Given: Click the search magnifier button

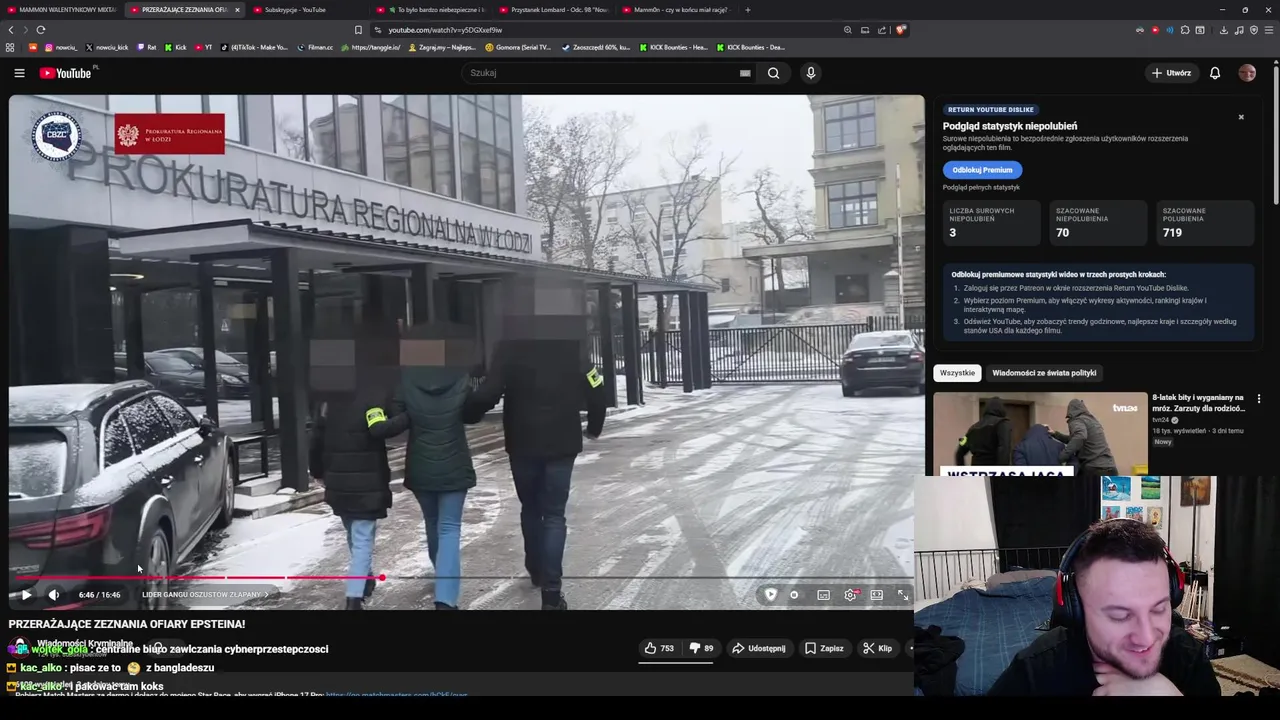Looking at the screenshot, I should (x=773, y=73).
